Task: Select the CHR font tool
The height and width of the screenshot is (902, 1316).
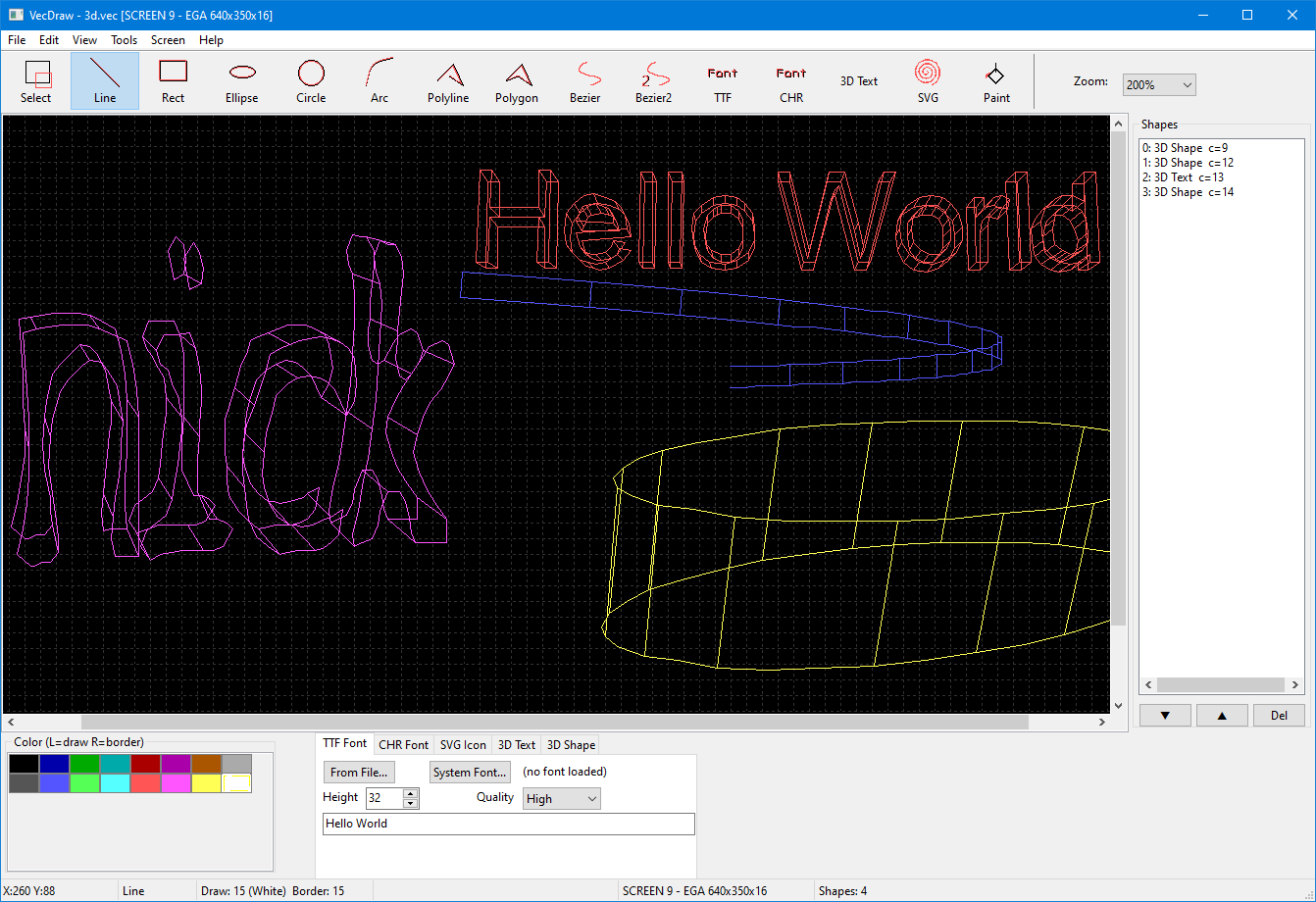Action: click(x=791, y=80)
